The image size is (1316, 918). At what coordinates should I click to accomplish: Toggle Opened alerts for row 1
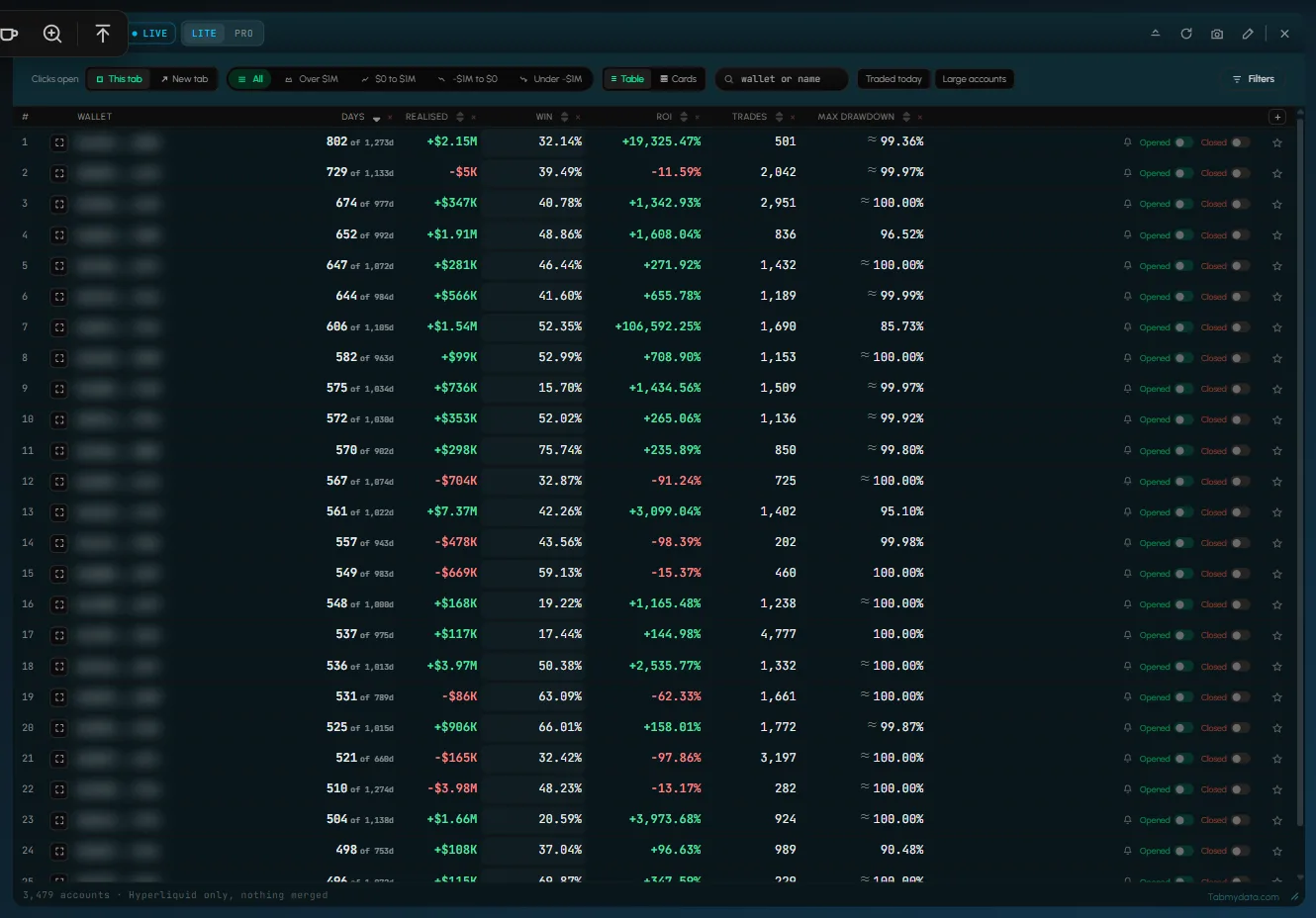[1183, 142]
